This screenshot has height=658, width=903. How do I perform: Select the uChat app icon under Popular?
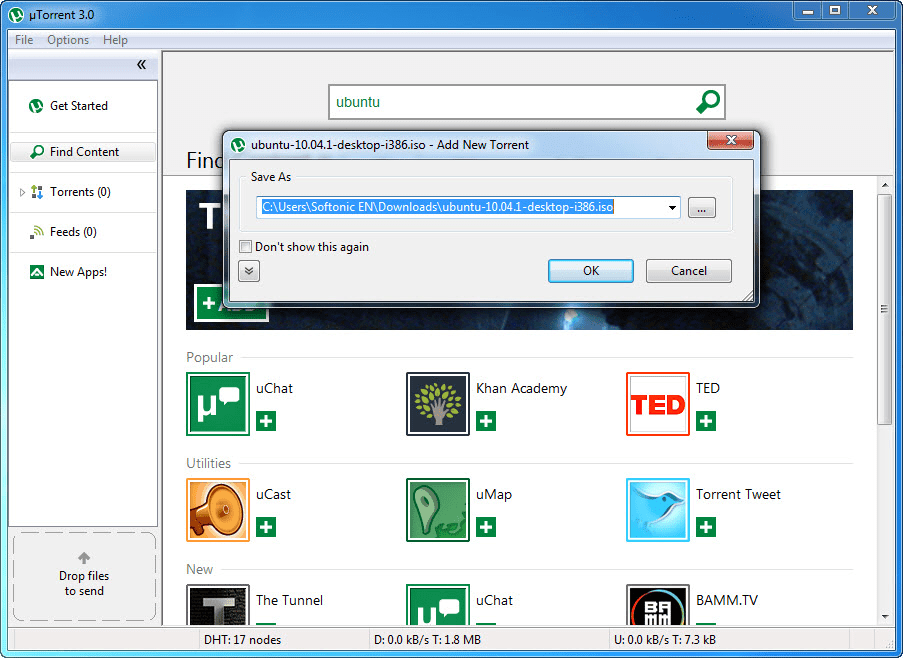(x=217, y=404)
